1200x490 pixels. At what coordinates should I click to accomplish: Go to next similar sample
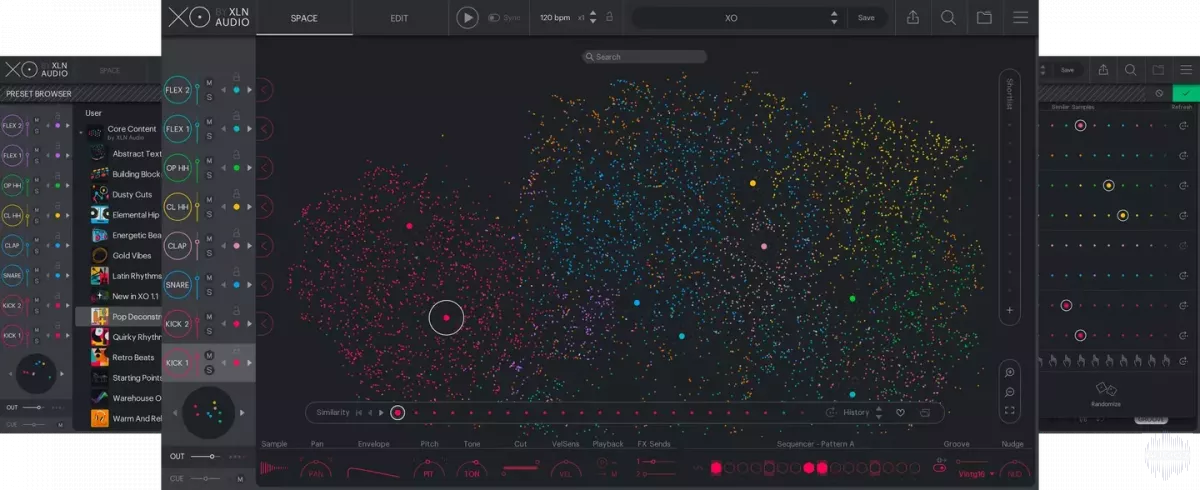click(x=381, y=412)
